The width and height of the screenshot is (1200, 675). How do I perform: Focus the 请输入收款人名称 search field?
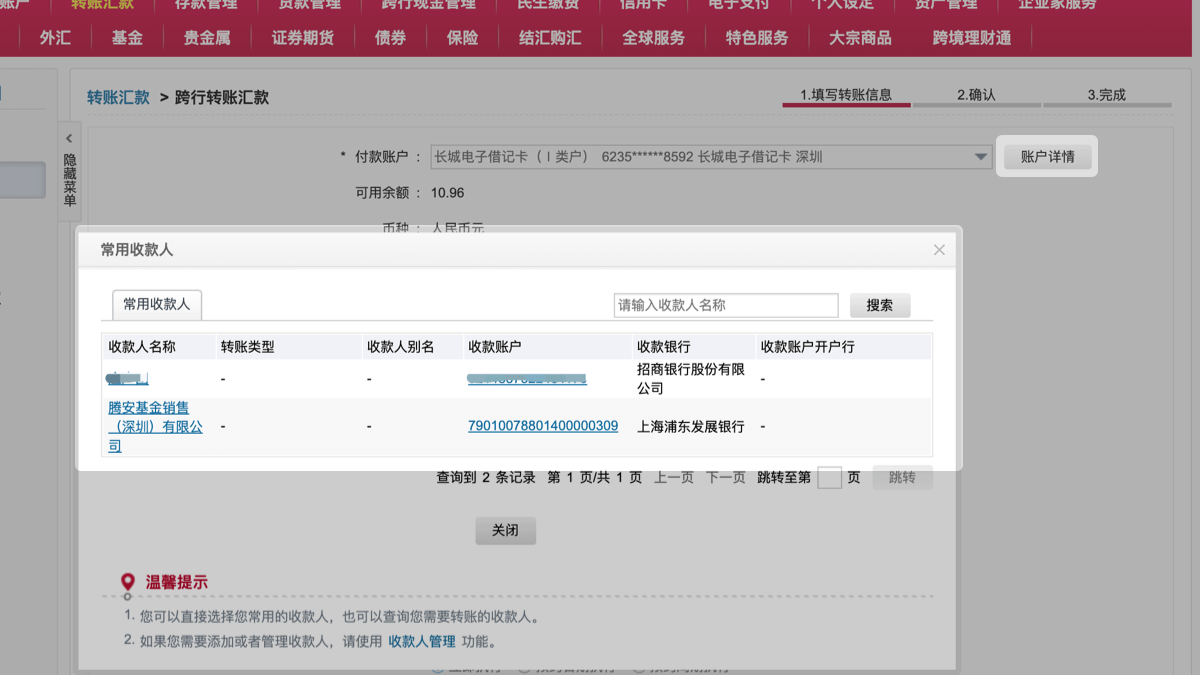[726, 305]
